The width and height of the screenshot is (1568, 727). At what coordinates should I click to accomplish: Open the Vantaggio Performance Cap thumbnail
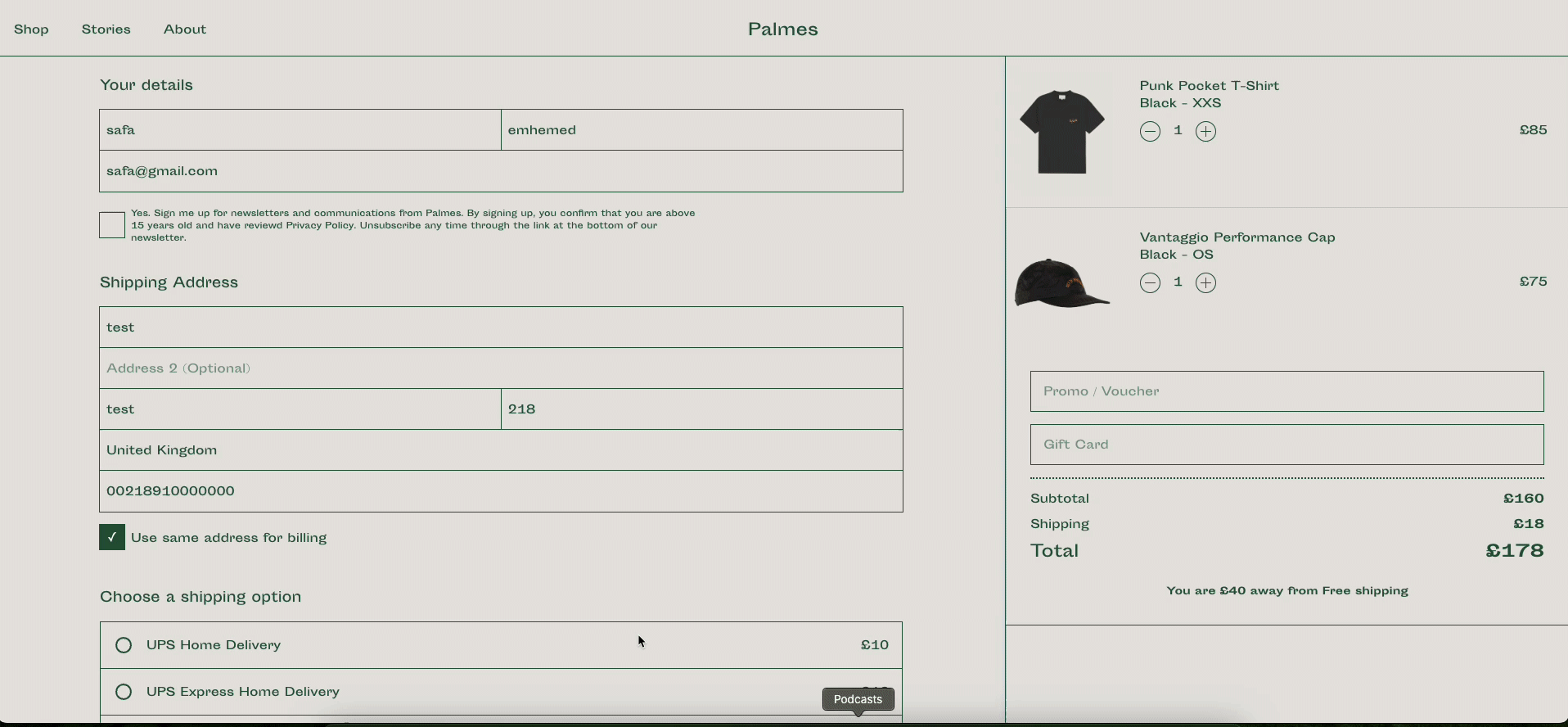[1062, 283]
